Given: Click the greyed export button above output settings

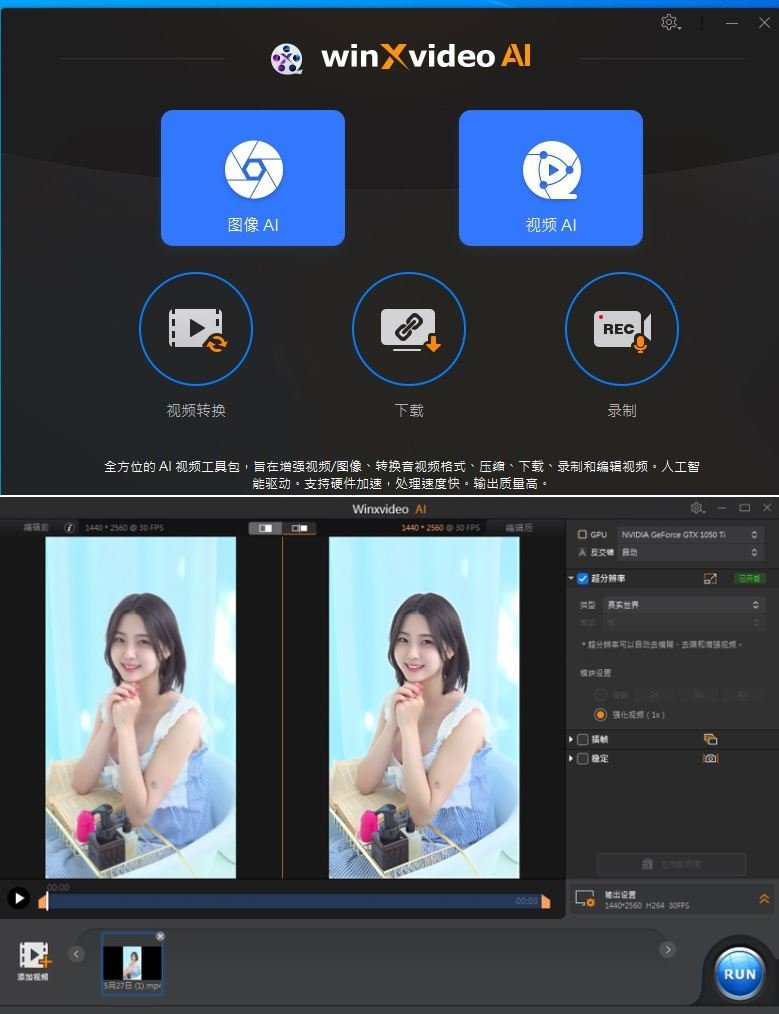Looking at the screenshot, I should pos(671,864).
